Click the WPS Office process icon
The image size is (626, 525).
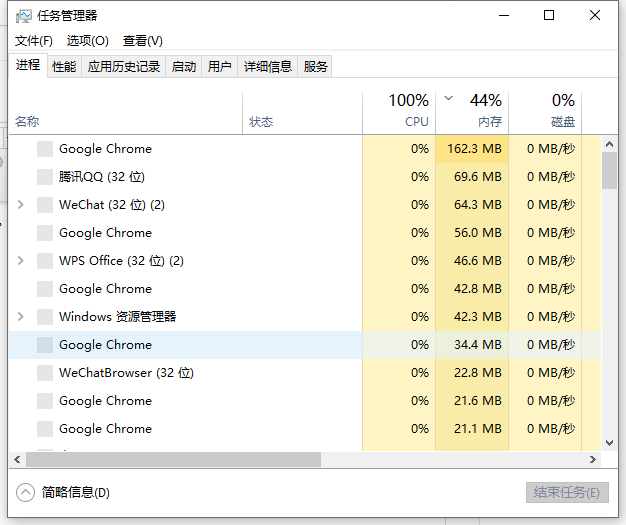click(x=44, y=261)
